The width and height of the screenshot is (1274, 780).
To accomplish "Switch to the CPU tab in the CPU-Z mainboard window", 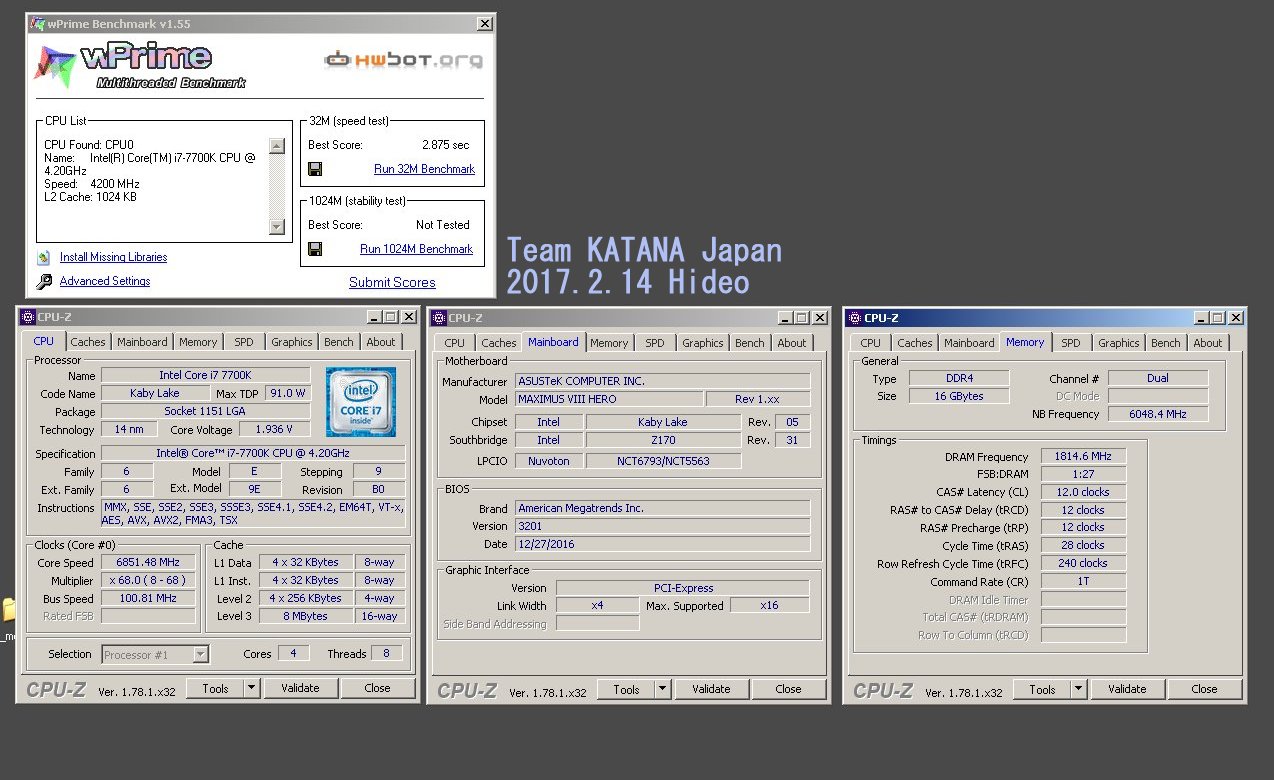I will click(455, 343).
